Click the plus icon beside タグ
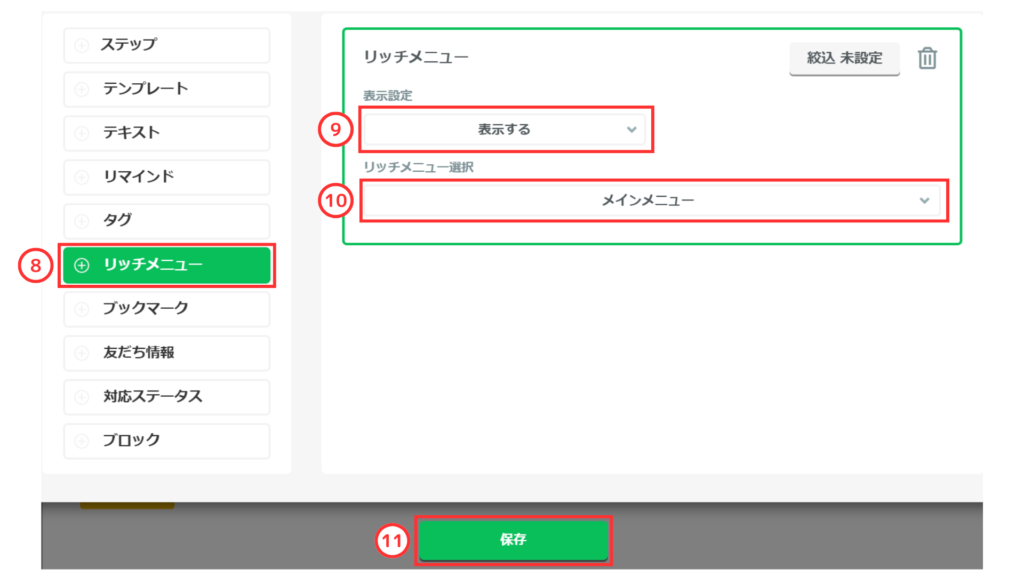1024x576 pixels. 82,221
